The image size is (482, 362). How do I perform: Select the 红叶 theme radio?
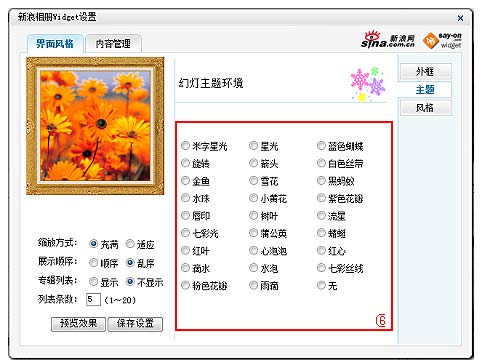click(x=185, y=250)
